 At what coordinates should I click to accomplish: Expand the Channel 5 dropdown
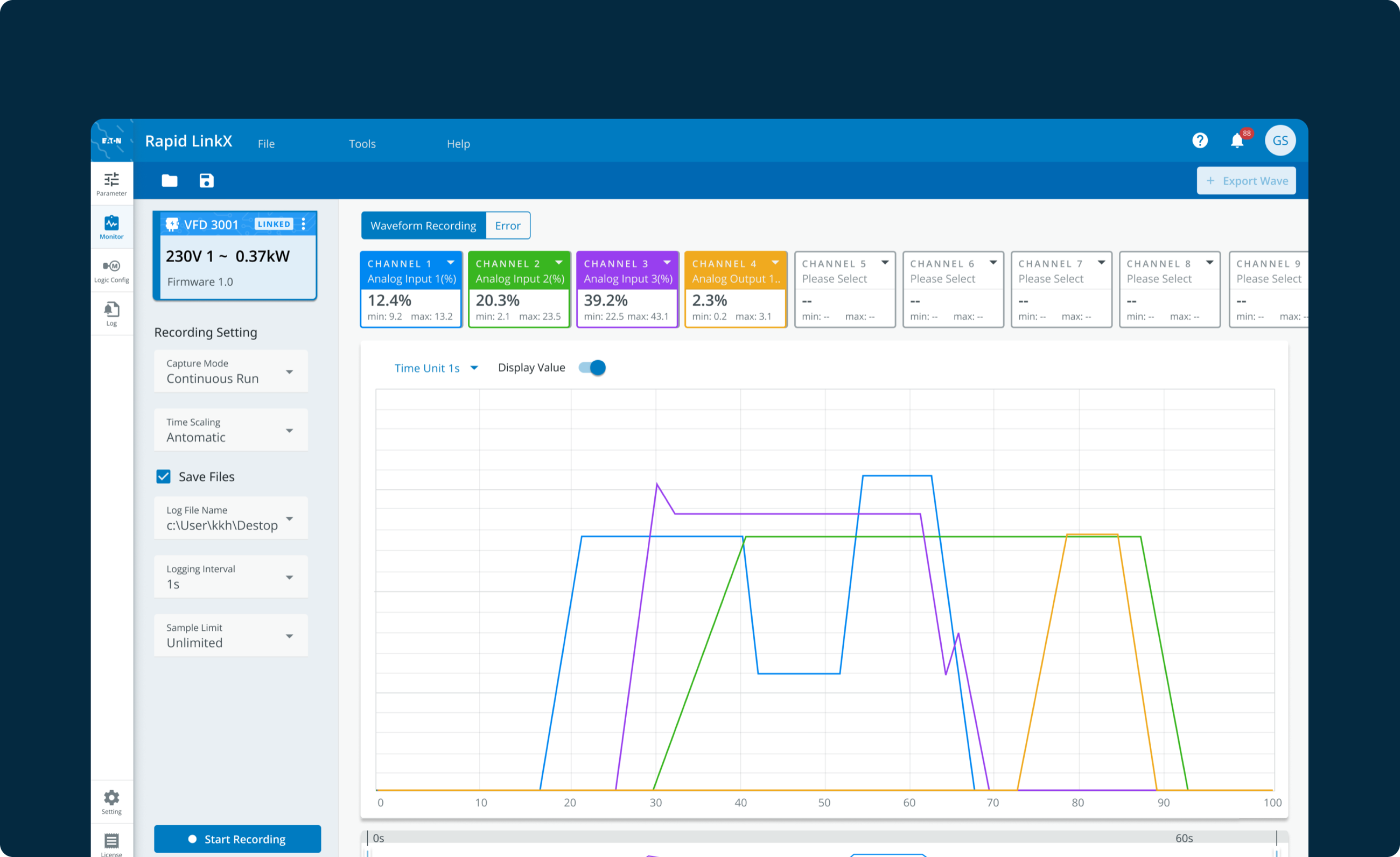pos(885,262)
